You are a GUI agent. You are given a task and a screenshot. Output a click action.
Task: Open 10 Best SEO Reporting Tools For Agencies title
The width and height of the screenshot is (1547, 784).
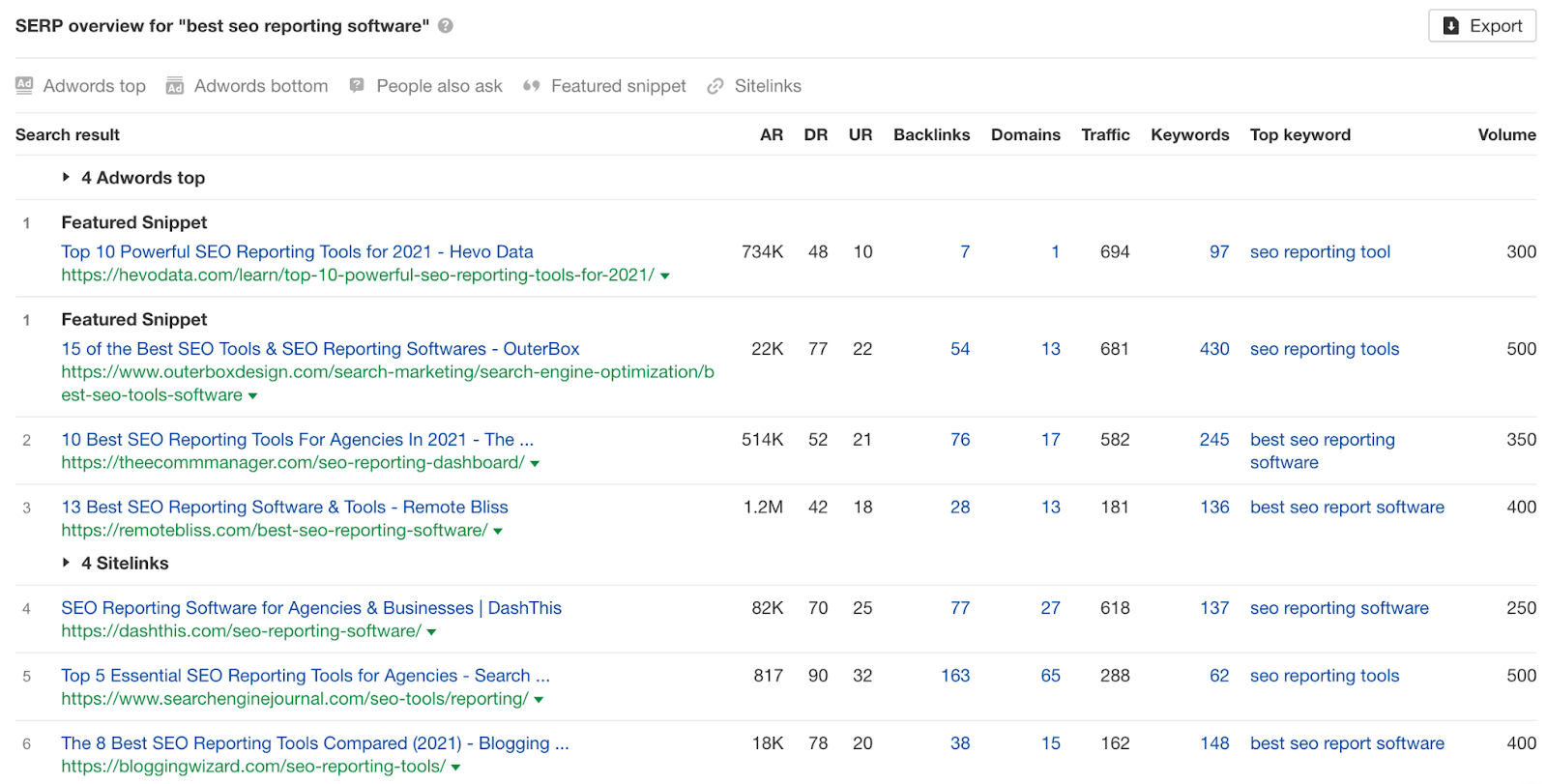(x=297, y=440)
